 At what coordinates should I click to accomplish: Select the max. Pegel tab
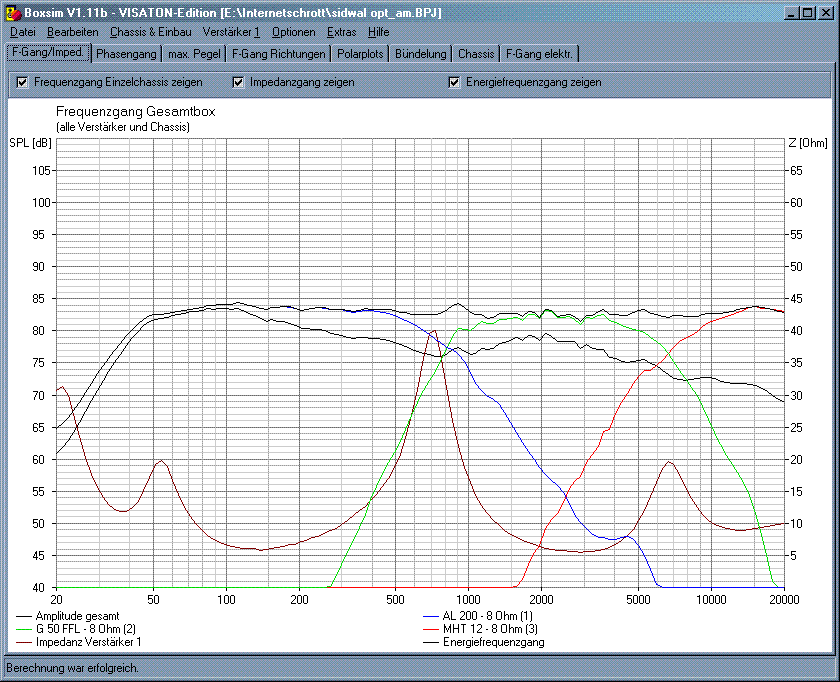point(193,54)
